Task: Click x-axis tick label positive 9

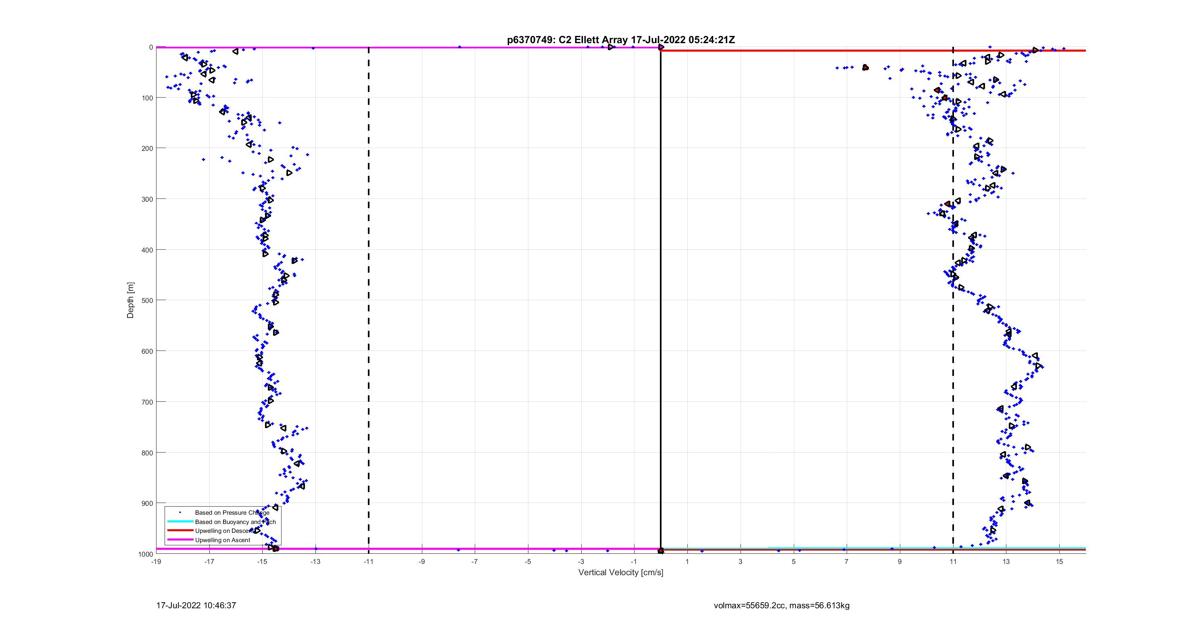Action: (900, 562)
